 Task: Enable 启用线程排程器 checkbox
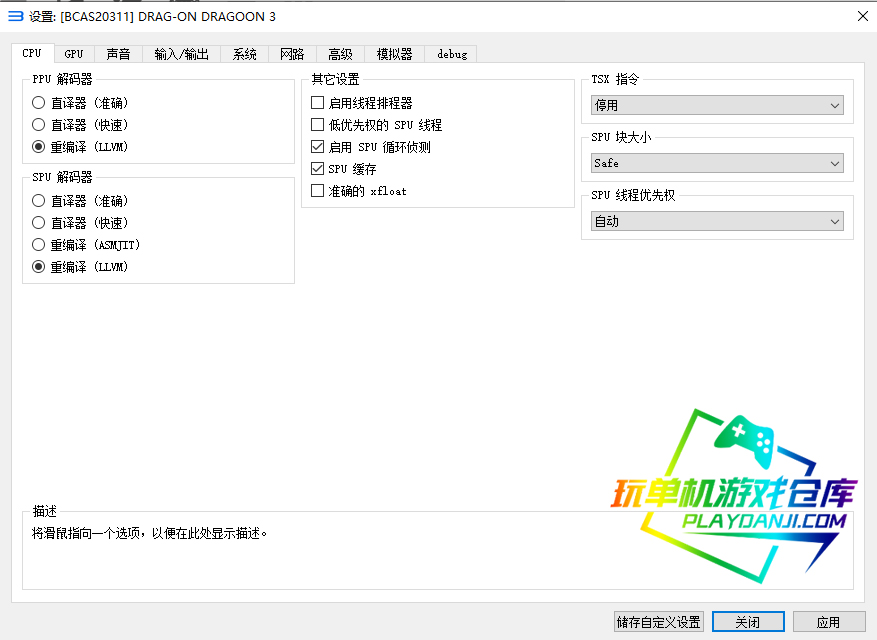click(318, 103)
